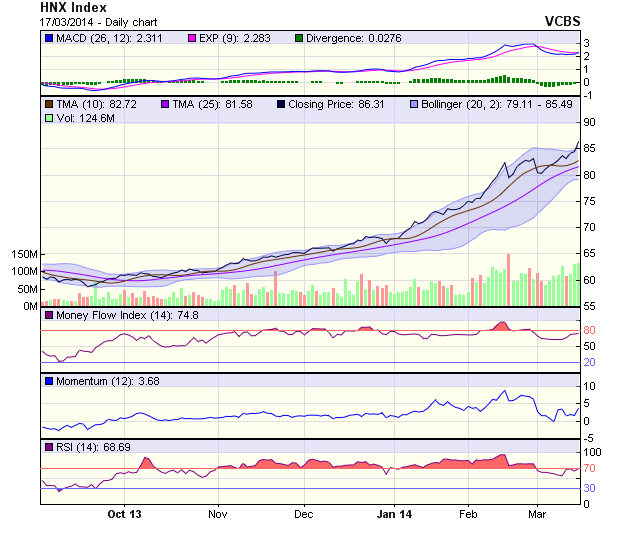Select the purple TMA (25) legend marker

(165, 103)
